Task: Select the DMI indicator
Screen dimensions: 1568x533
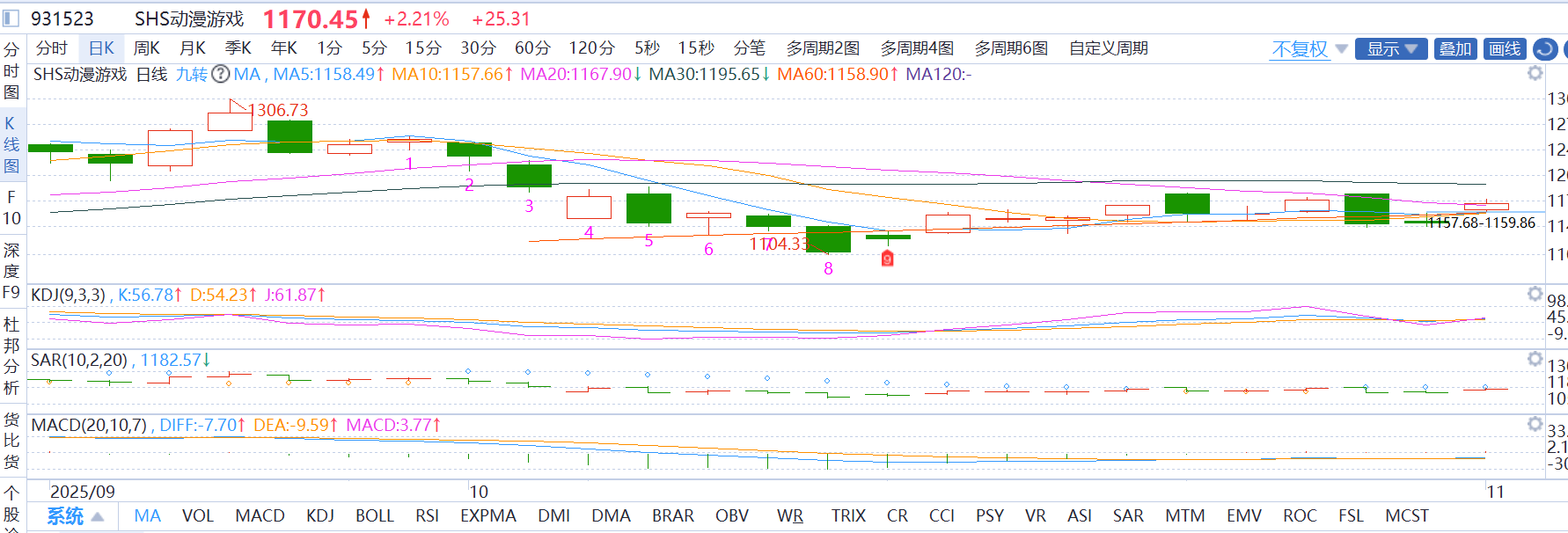Action: [x=554, y=516]
